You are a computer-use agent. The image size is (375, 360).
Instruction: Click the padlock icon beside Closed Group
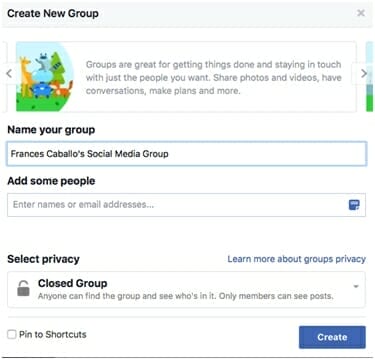pos(23,288)
